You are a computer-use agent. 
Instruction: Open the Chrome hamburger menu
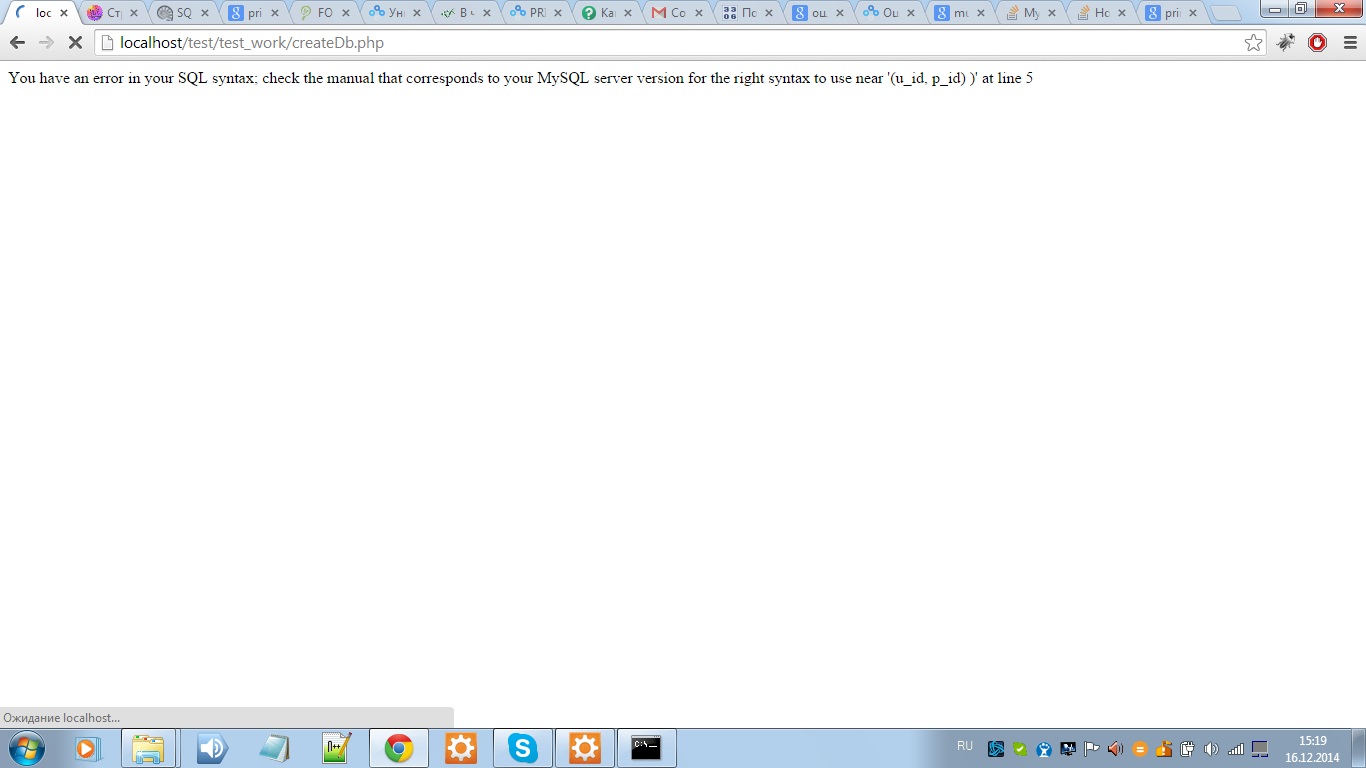coord(1349,43)
